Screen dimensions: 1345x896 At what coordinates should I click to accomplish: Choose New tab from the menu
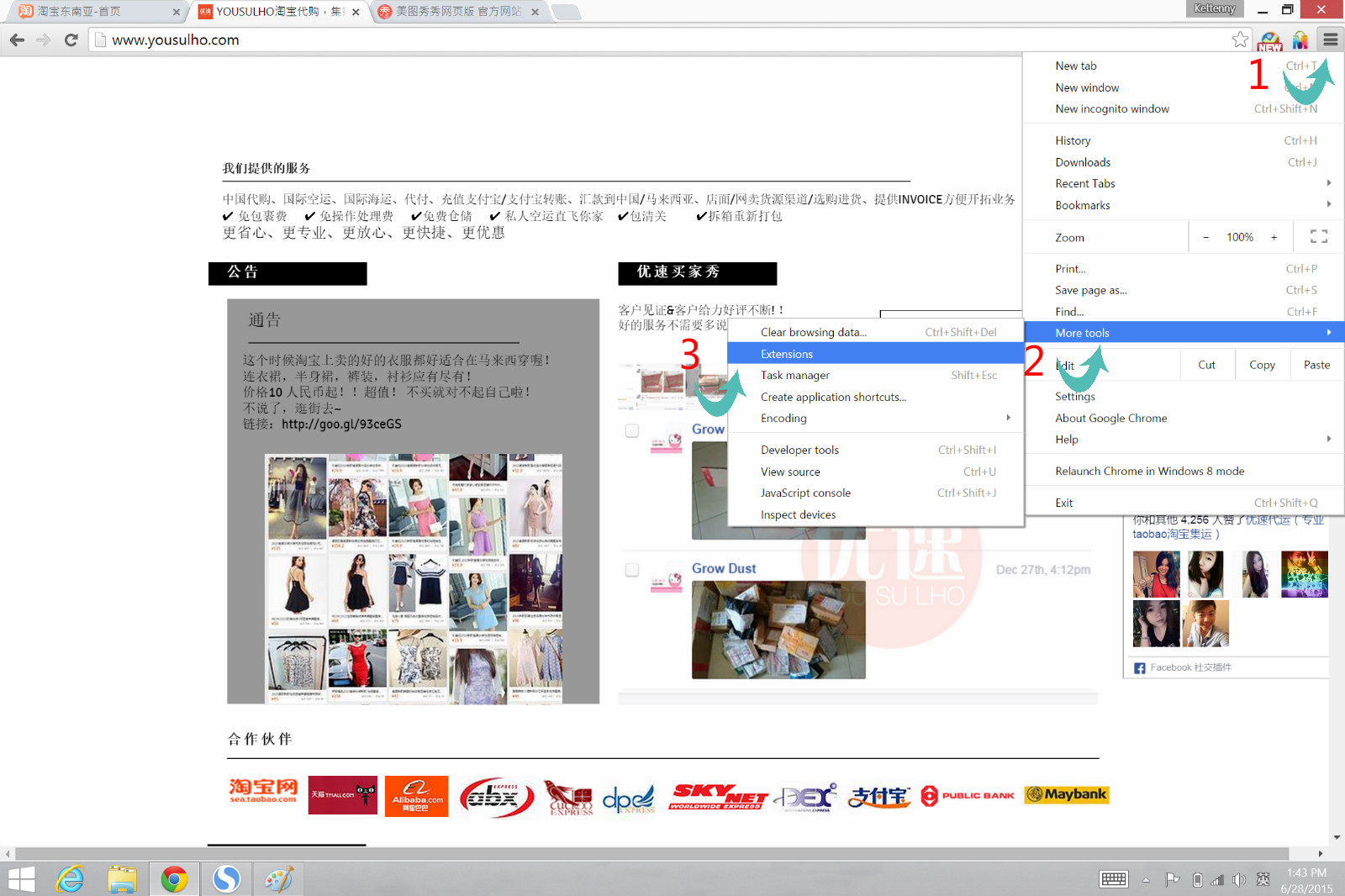point(1184,66)
